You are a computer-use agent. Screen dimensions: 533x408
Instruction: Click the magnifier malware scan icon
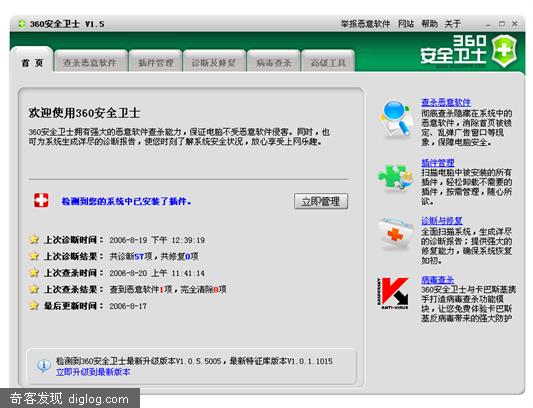click(x=395, y=118)
